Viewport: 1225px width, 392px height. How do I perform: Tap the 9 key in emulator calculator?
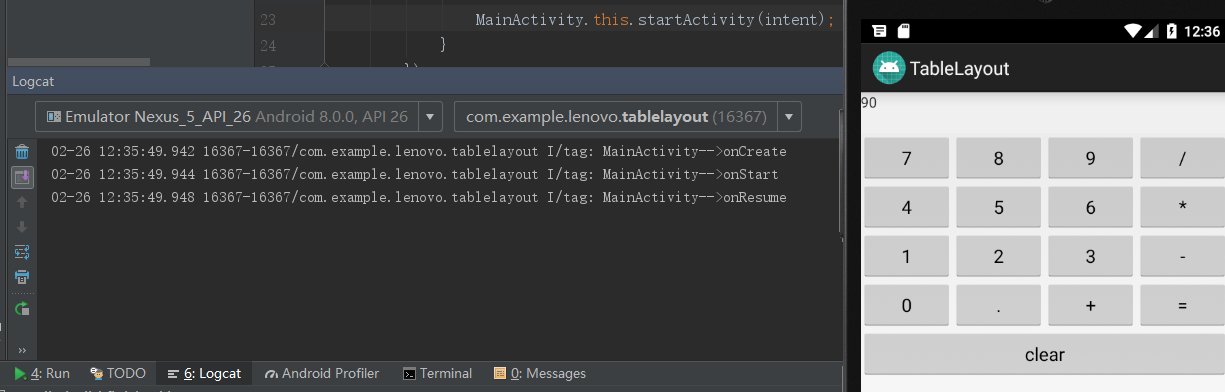click(x=1090, y=158)
